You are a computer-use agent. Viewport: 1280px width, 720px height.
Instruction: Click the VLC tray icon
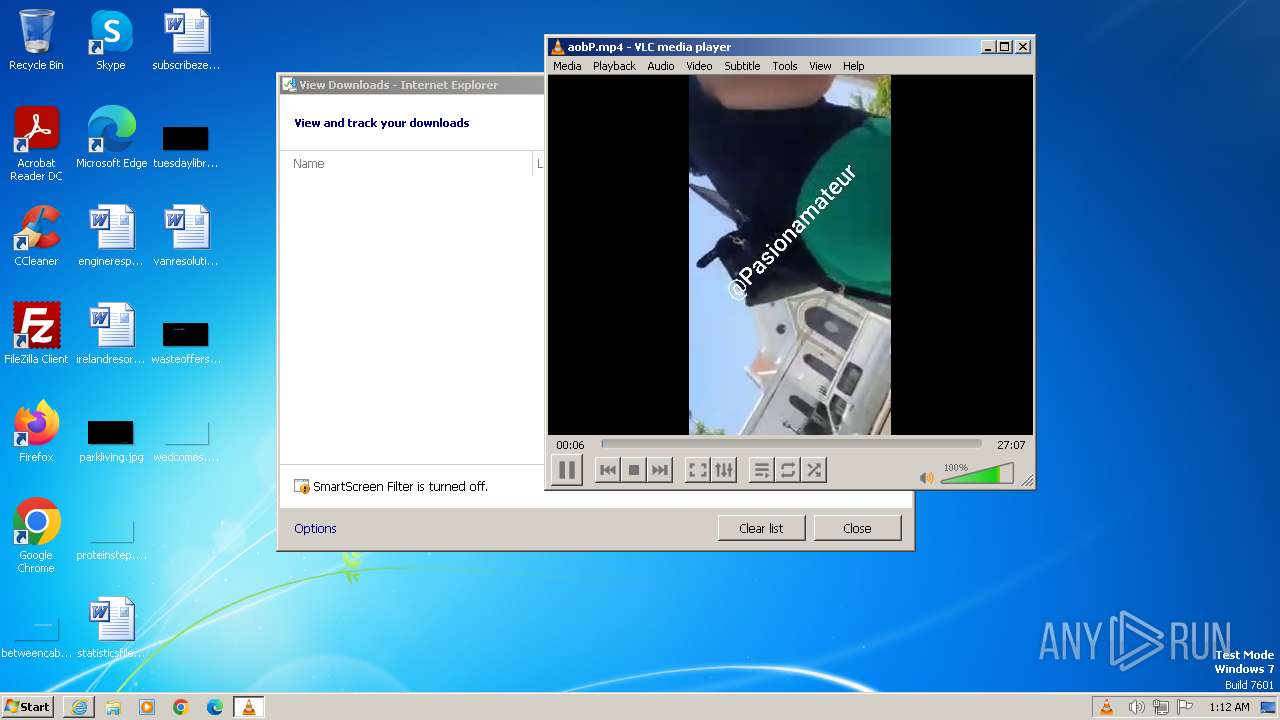point(1106,707)
